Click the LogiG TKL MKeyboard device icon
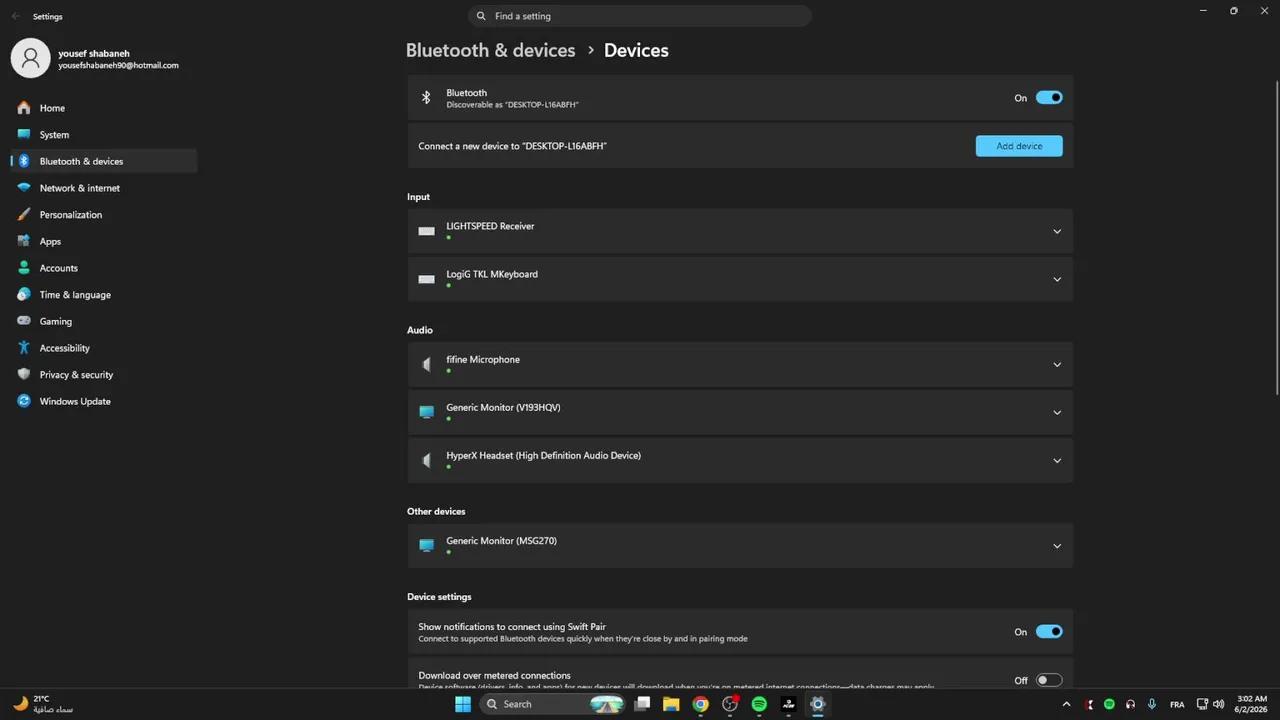The height and width of the screenshot is (720, 1280). [427, 279]
